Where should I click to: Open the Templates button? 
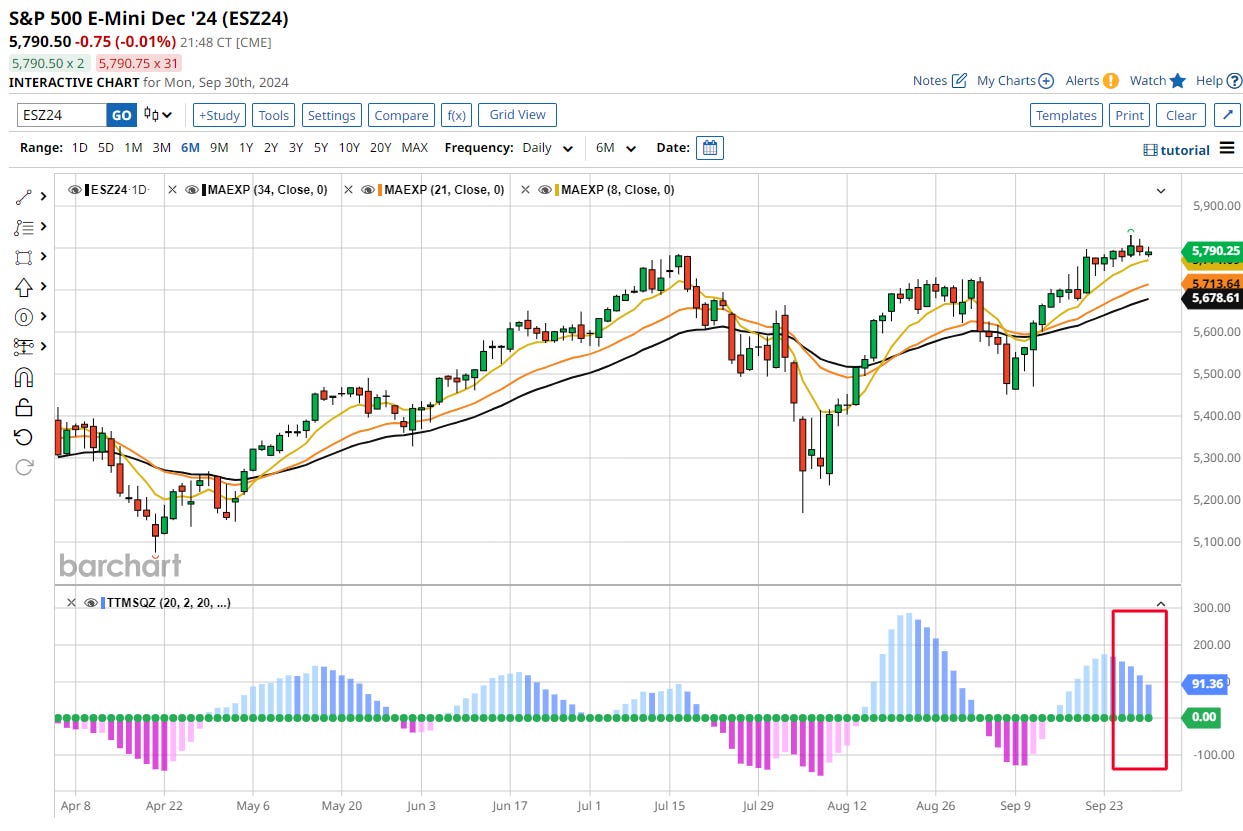1066,115
